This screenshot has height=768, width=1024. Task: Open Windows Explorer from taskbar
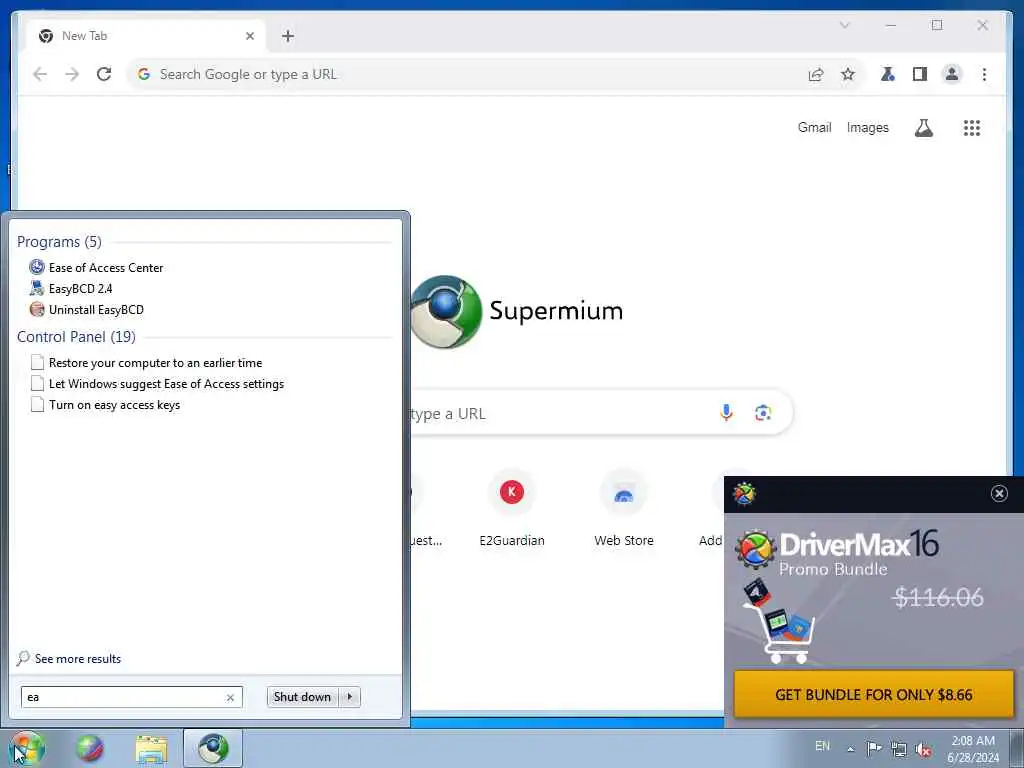coord(152,749)
